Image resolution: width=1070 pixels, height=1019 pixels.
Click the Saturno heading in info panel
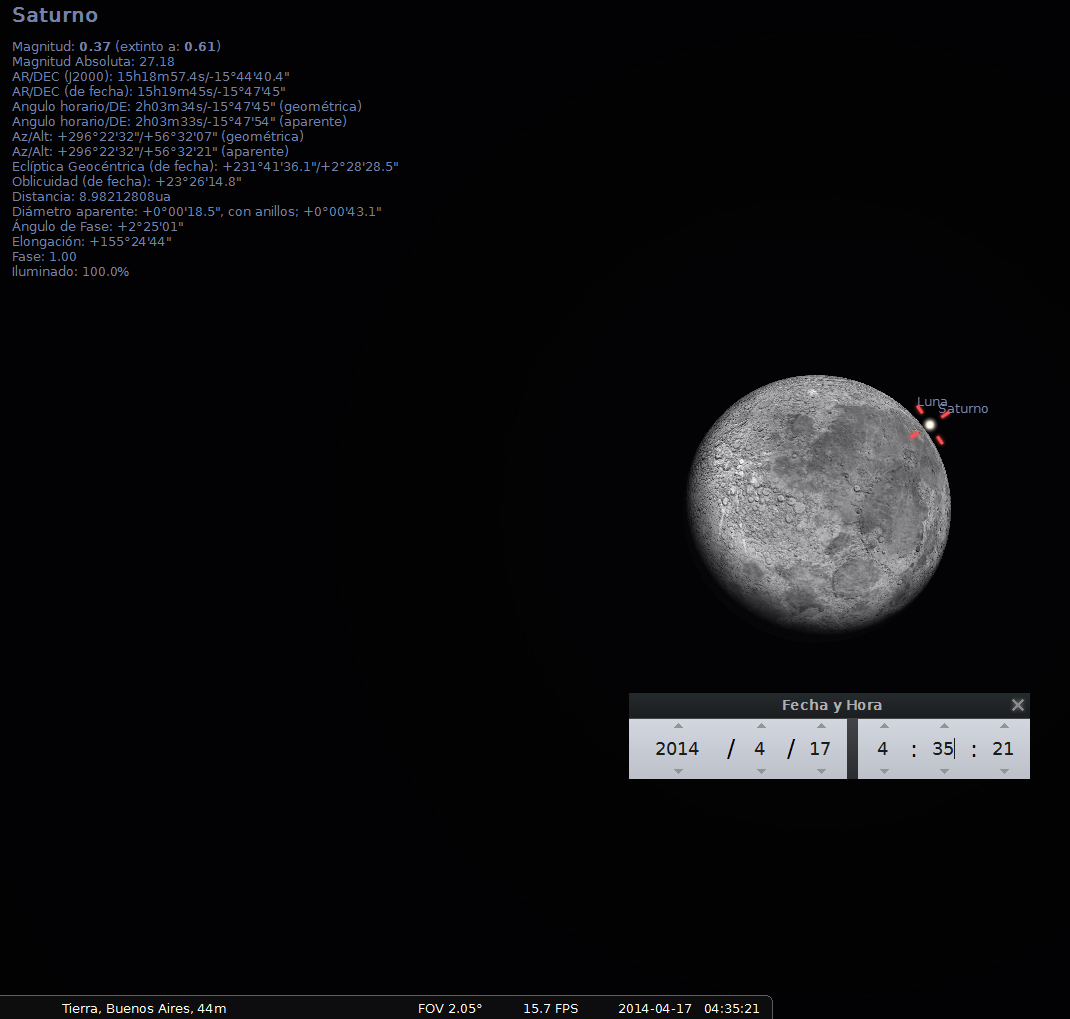point(55,15)
